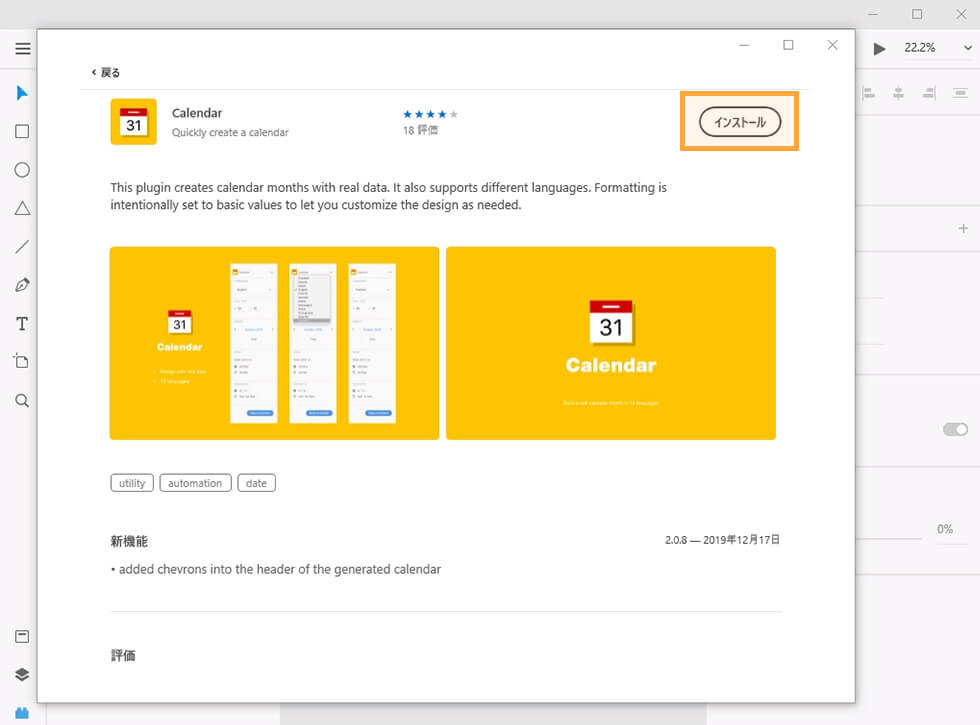The image size is (980, 725).
Task: Open the Assets panel icon
Action: tap(22, 636)
